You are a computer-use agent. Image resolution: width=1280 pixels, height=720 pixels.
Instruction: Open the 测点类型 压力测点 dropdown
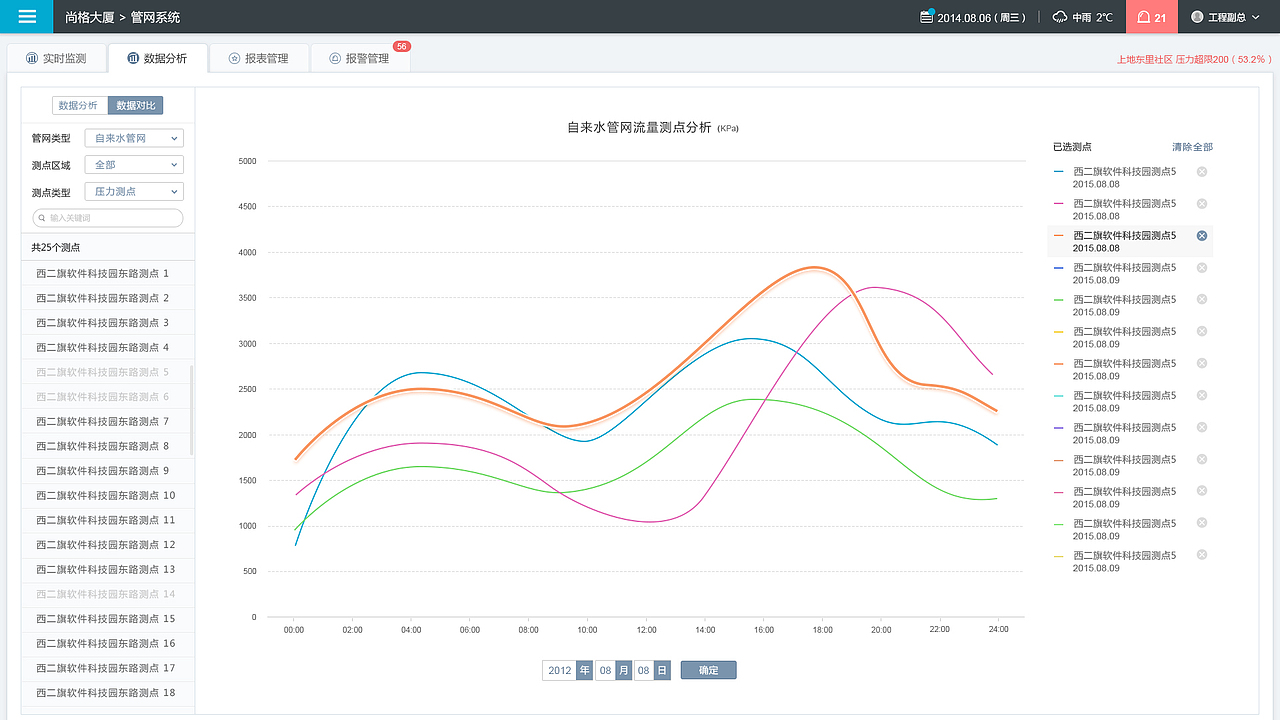(133, 191)
